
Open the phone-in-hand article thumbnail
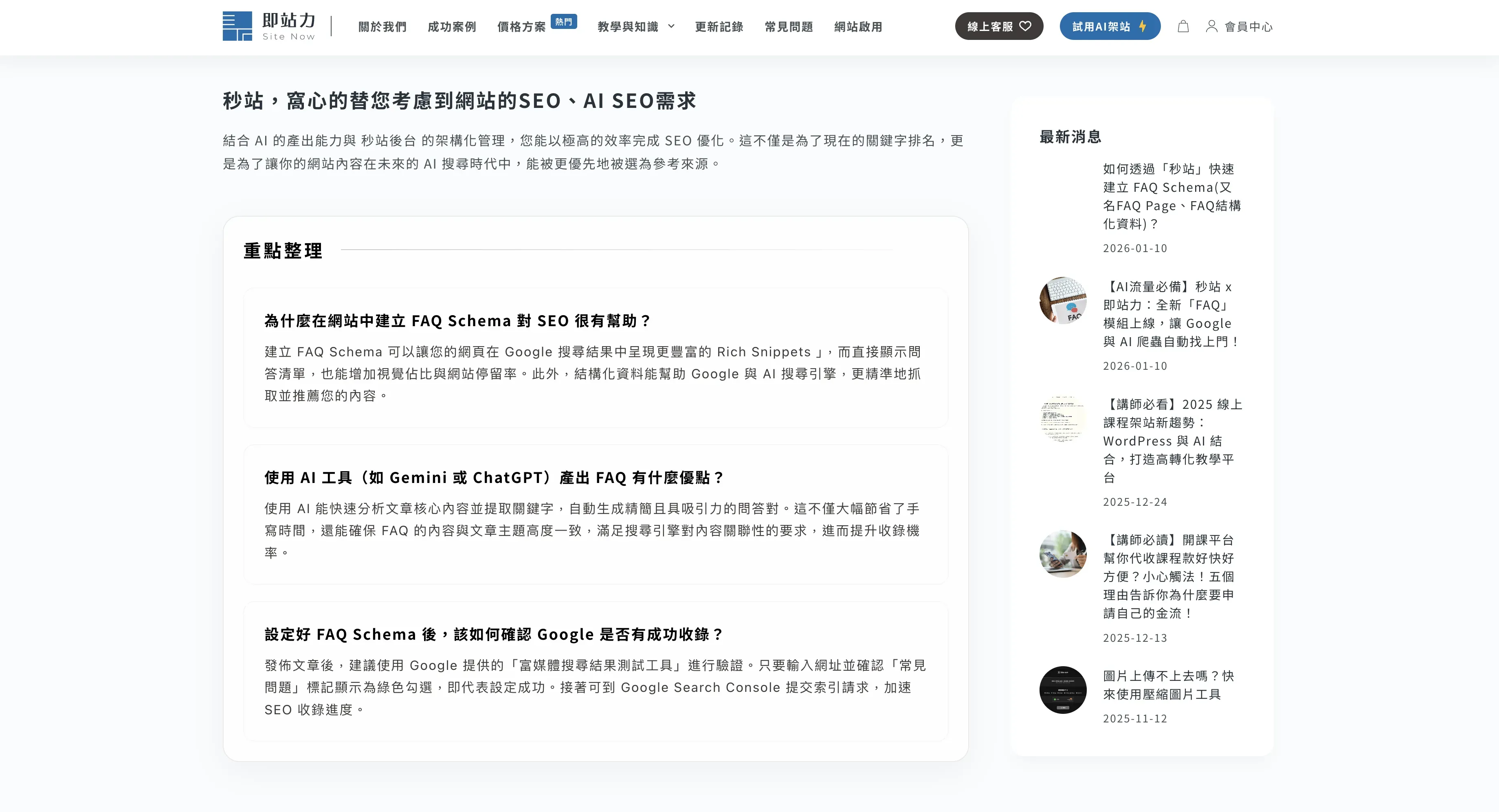click(x=1063, y=554)
